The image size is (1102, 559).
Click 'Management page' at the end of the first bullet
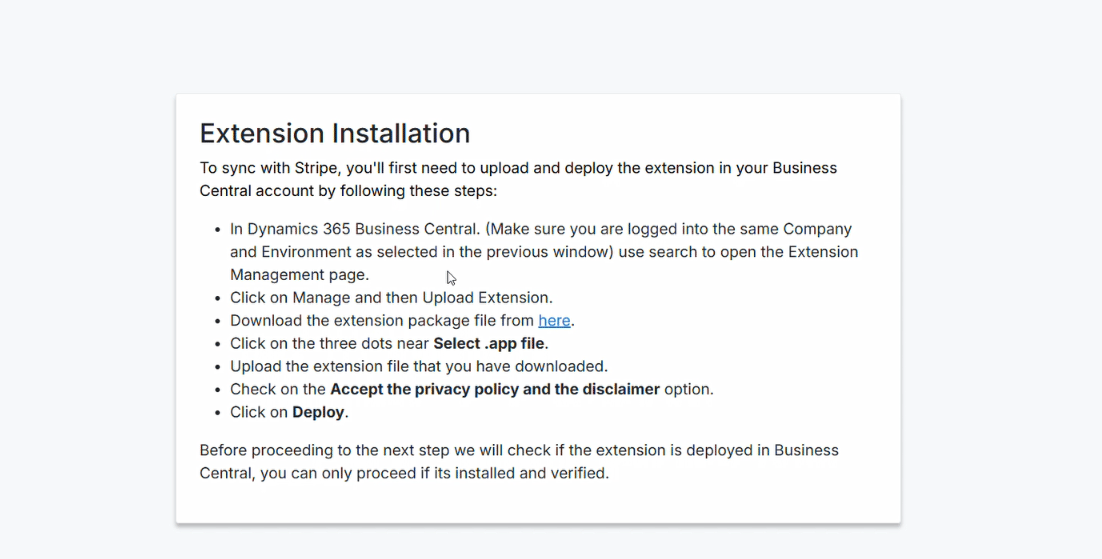click(298, 274)
